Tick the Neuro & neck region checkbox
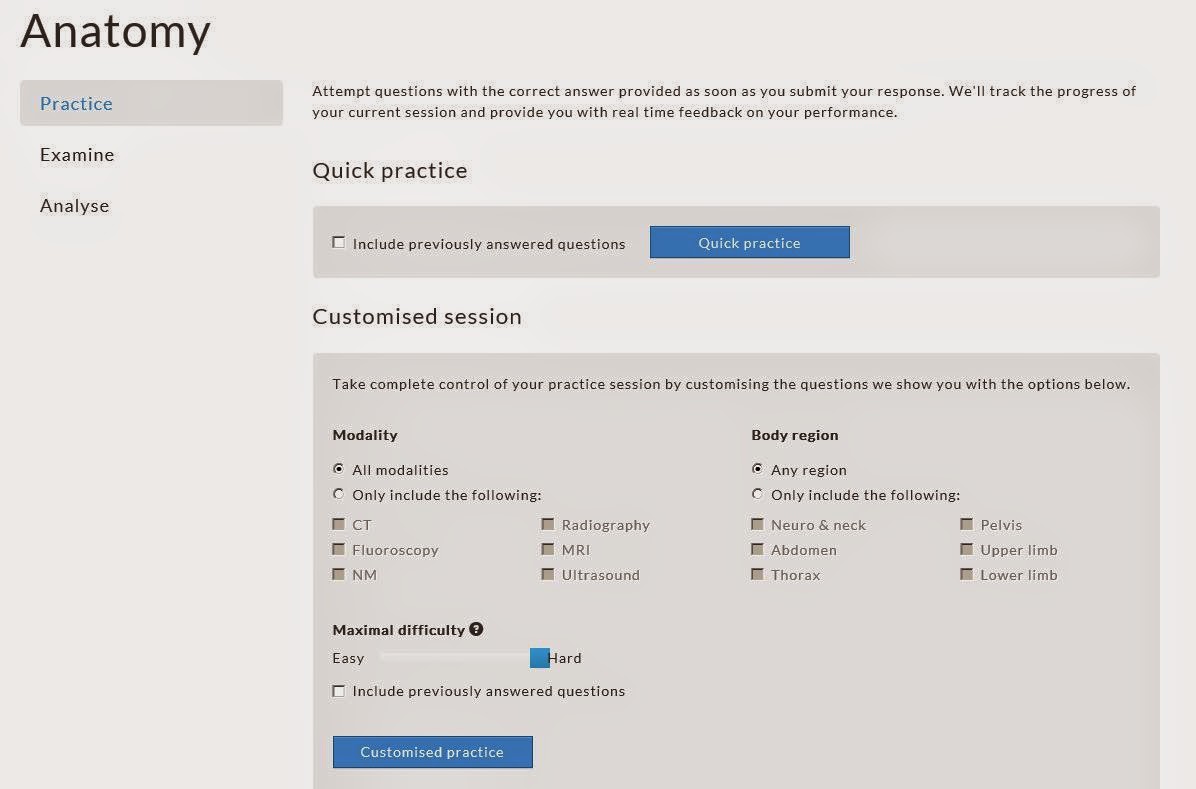Viewport: 1196px width, 789px height. click(x=757, y=523)
